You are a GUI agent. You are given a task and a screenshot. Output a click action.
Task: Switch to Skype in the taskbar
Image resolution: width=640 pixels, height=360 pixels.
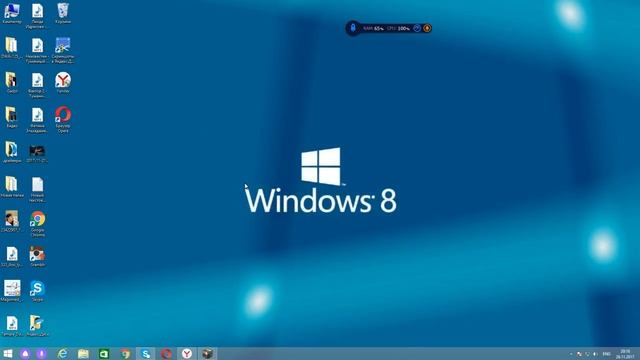(145, 353)
